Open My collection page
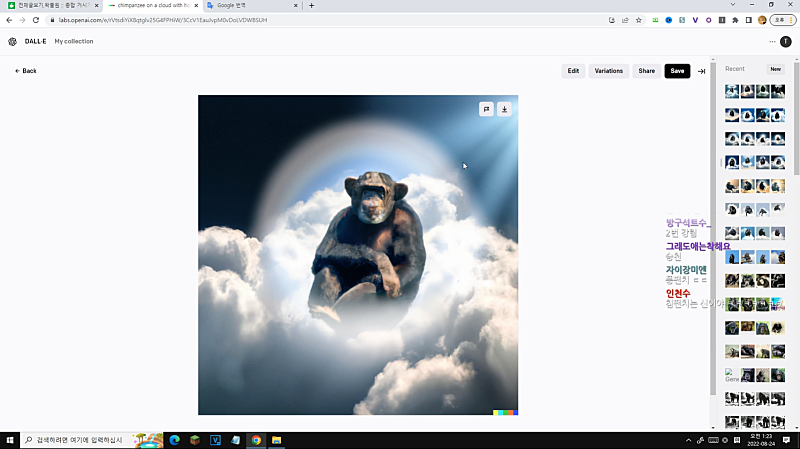The width and height of the screenshot is (800, 449). [x=74, y=41]
